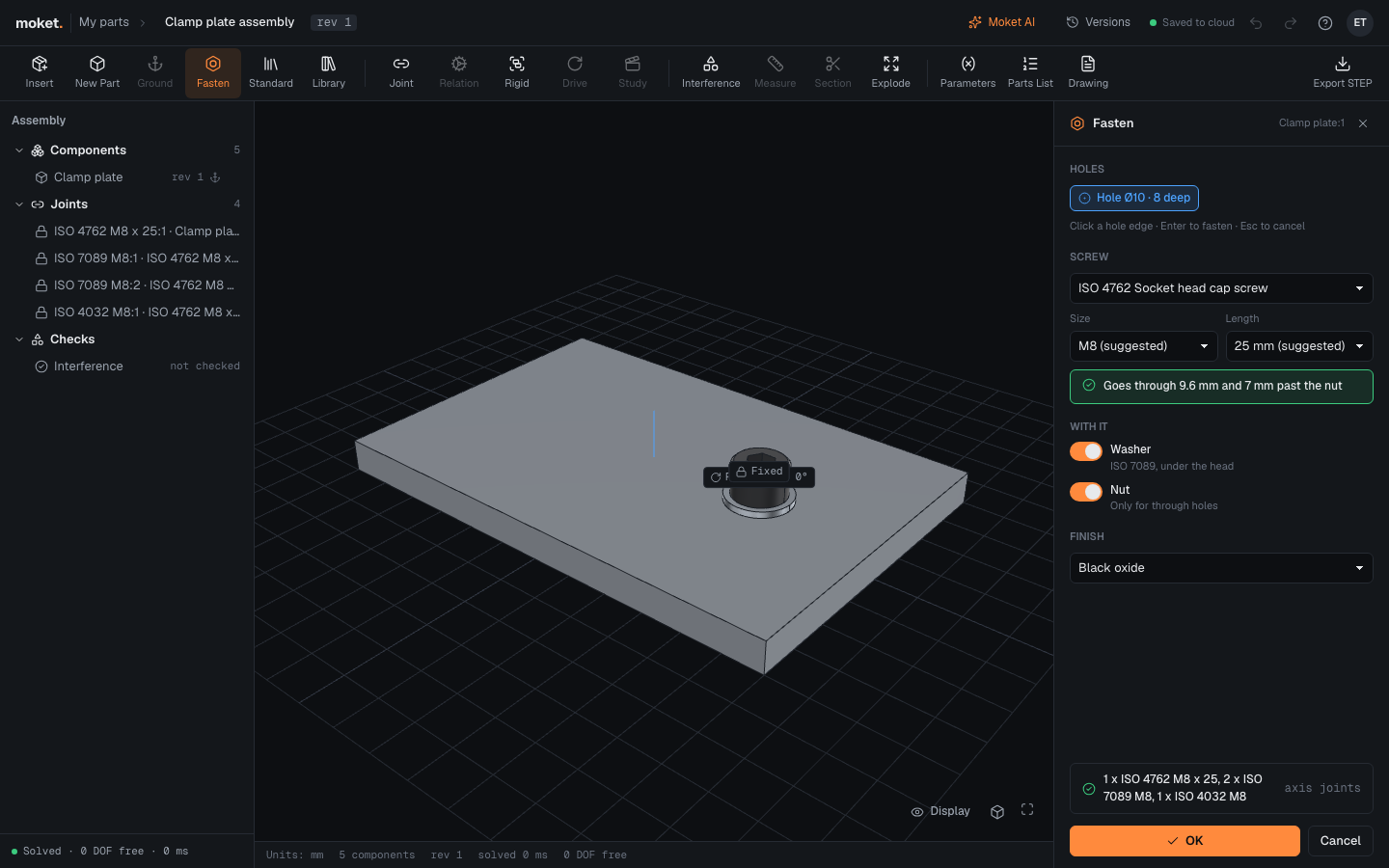Click the view cube icon near Display
1389x868 pixels.
pos(997,811)
